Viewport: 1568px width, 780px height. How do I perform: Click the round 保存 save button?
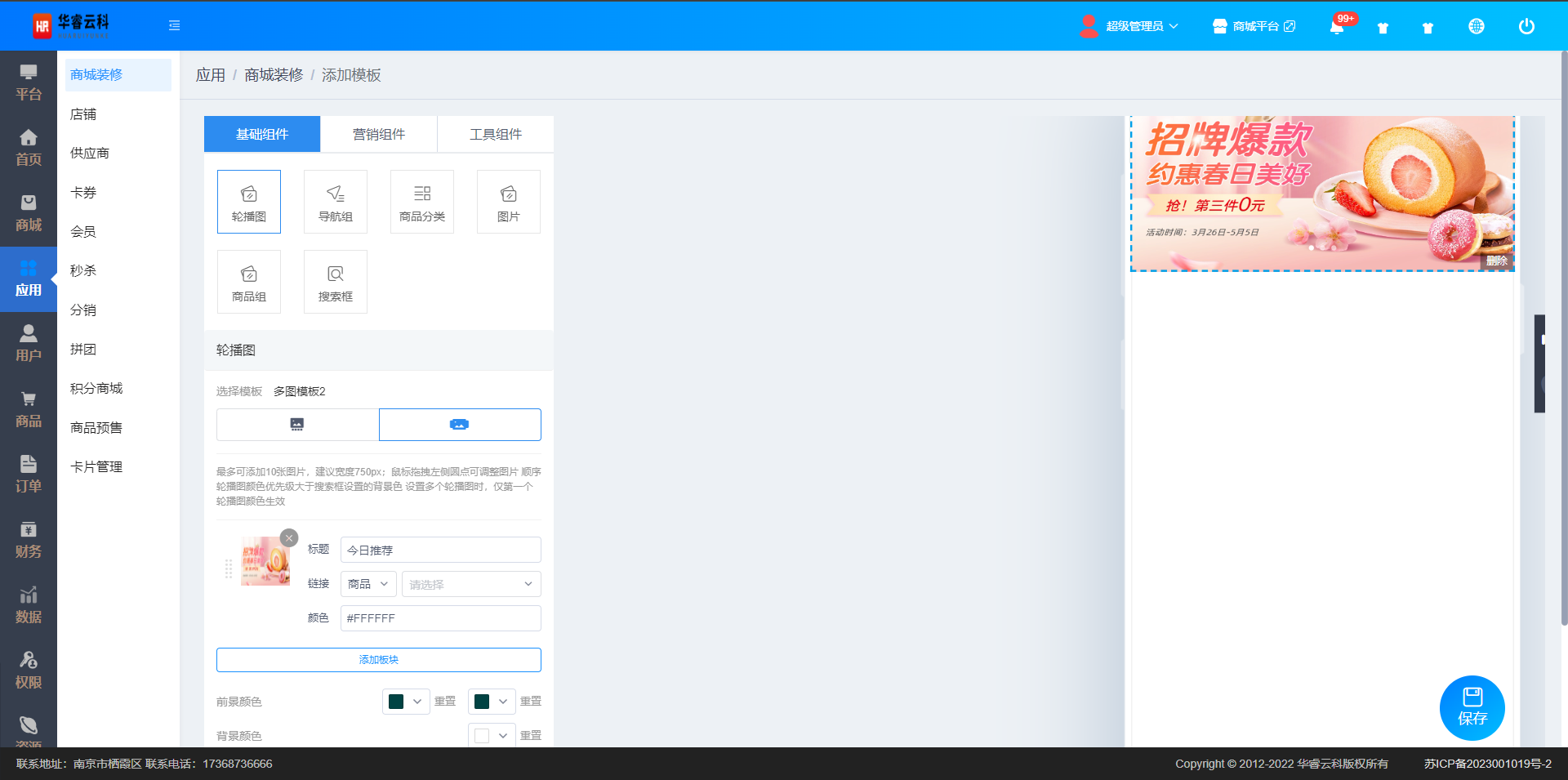(x=1472, y=707)
